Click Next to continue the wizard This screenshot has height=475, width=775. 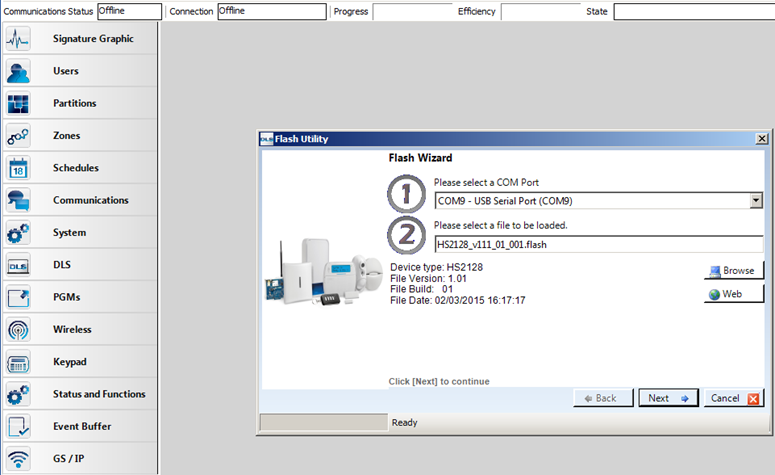668,398
